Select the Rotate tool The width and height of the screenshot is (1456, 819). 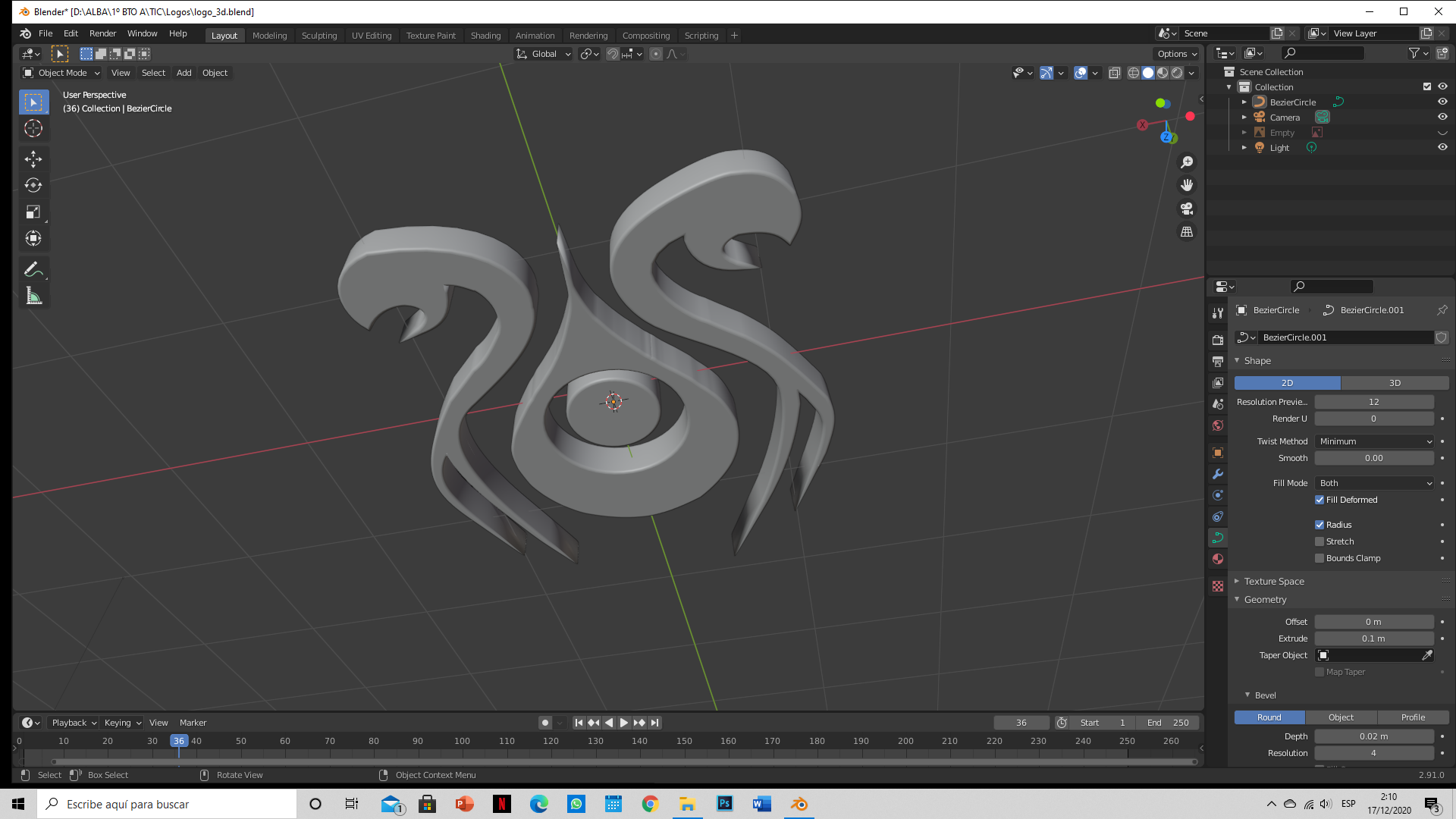tap(33, 185)
